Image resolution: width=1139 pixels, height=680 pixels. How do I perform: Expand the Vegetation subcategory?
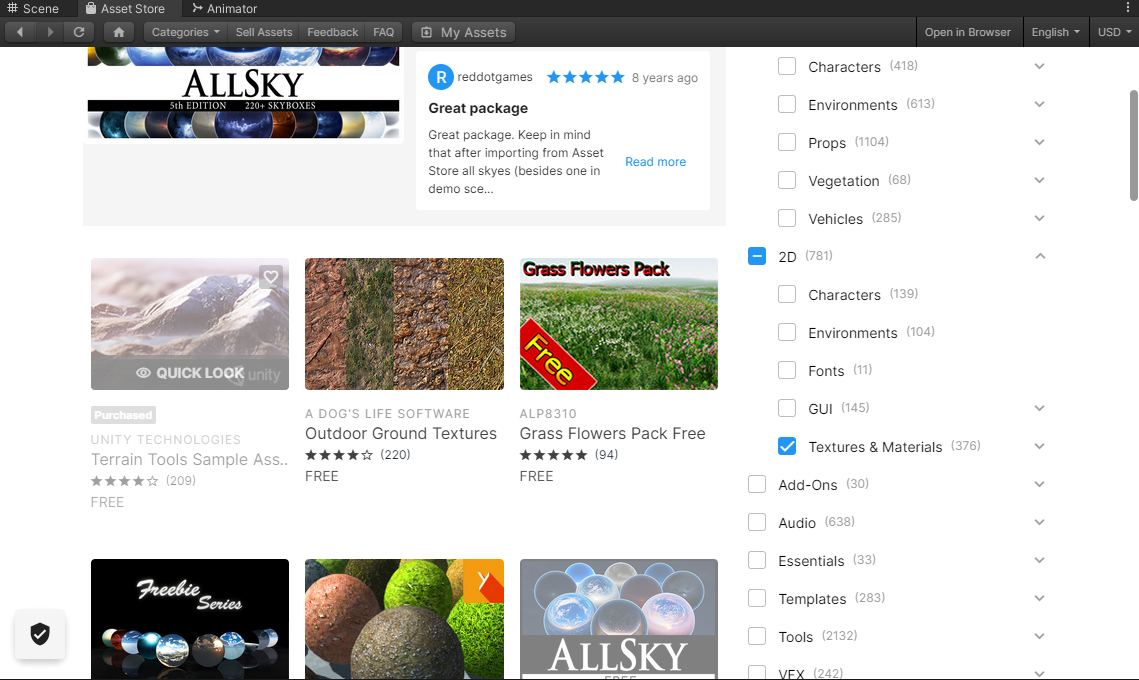[1039, 180]
